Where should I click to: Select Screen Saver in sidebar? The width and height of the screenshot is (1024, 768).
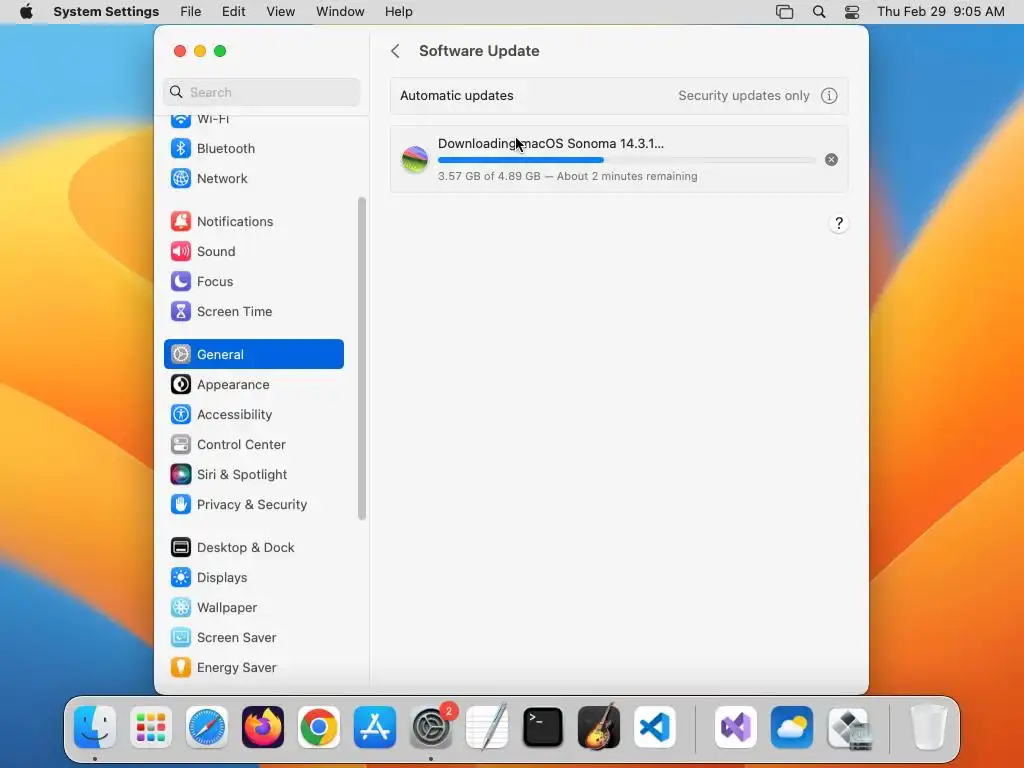[x=253, y=637]
